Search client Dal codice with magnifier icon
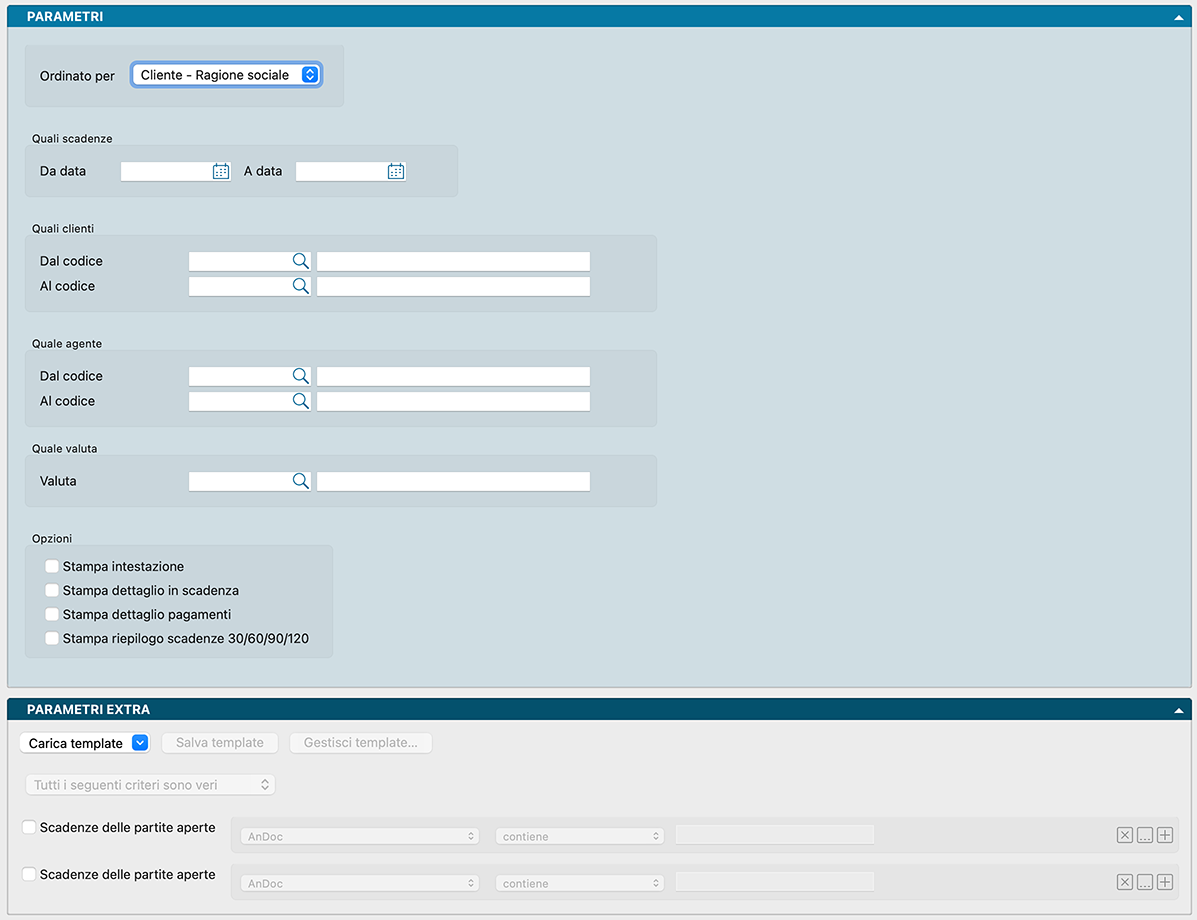The image size is (1197, 920). (300, 261)
